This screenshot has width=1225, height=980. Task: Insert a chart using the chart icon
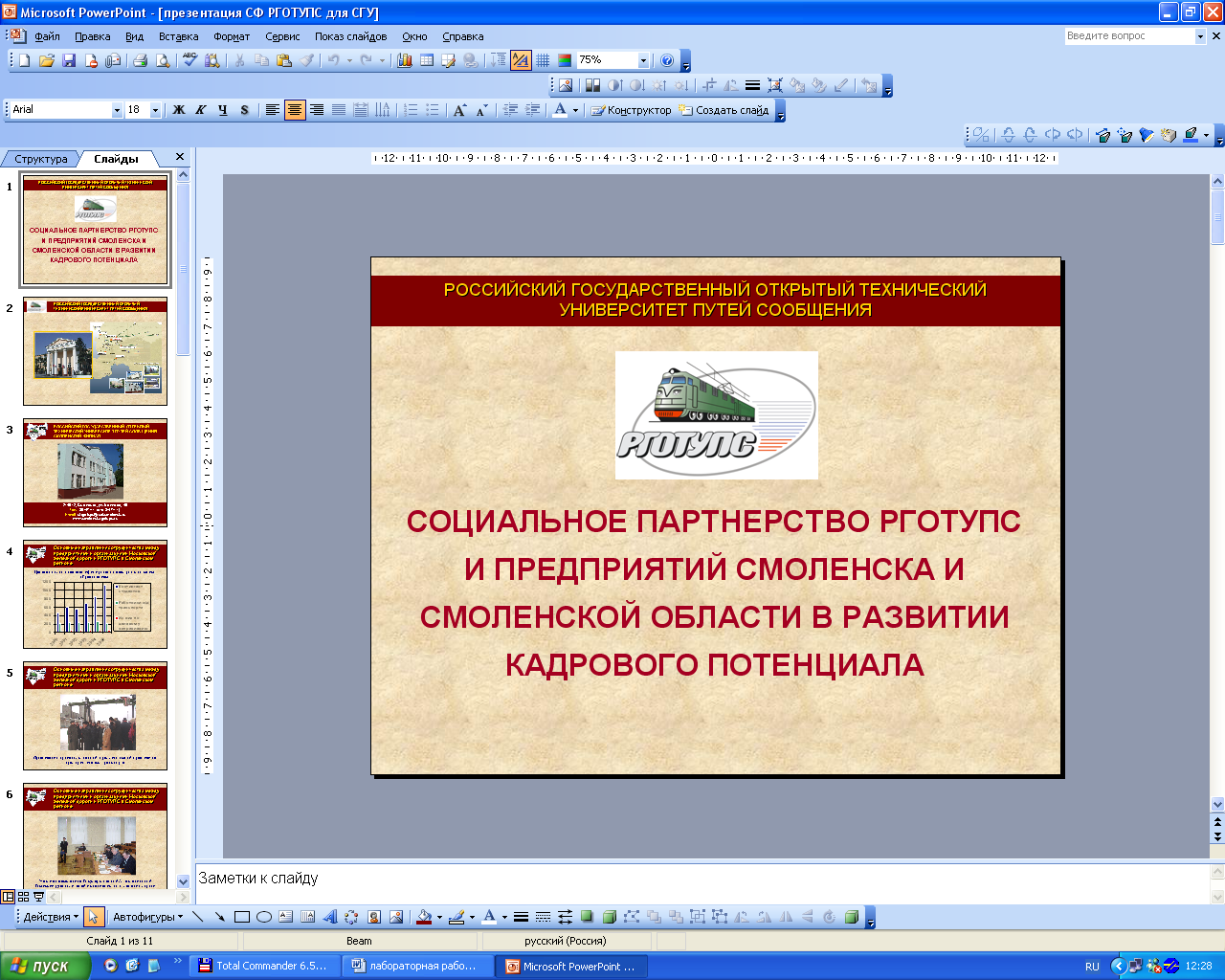click(x=405, y=60)
